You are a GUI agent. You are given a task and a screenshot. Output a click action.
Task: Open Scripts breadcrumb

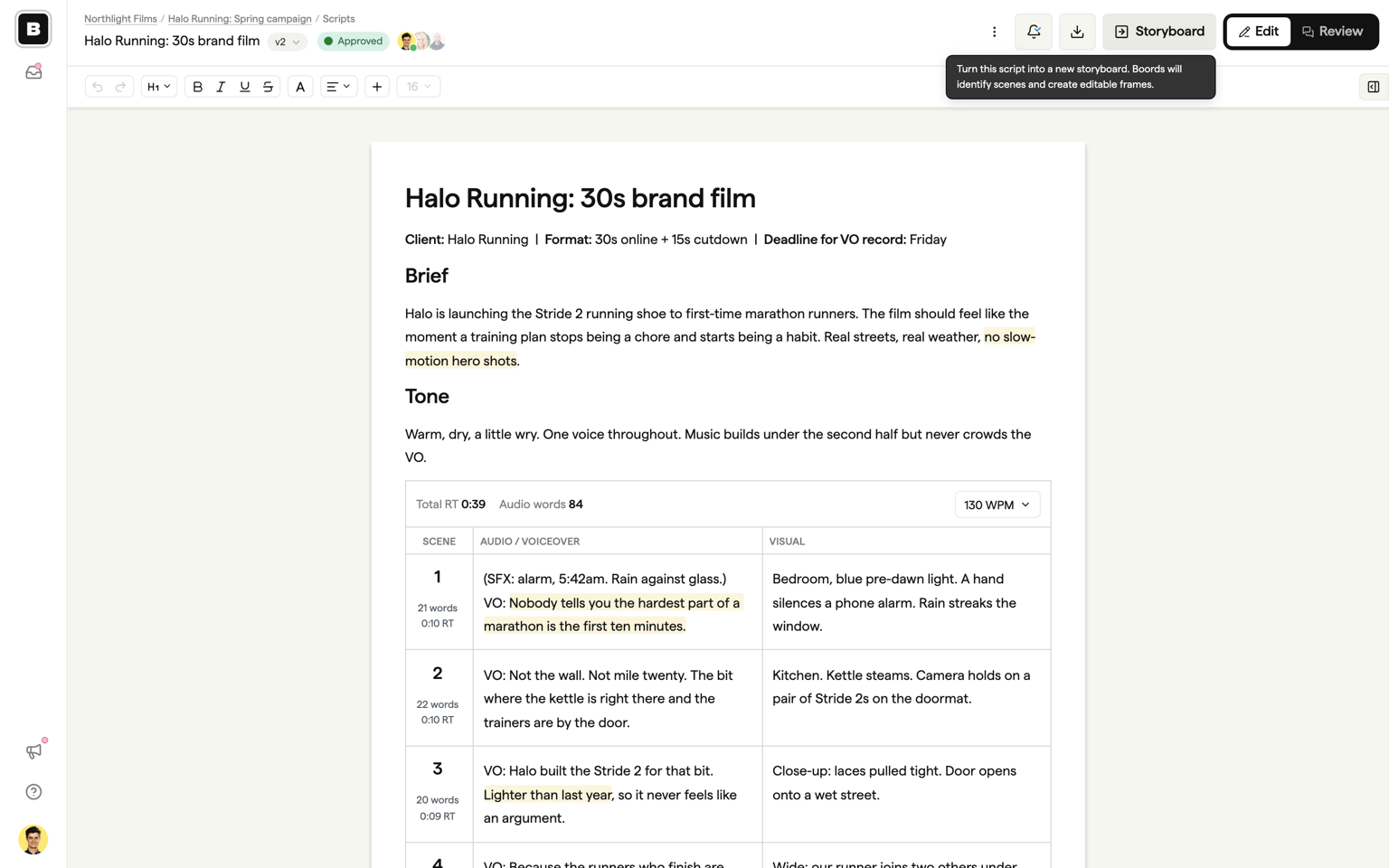(339, 19)
